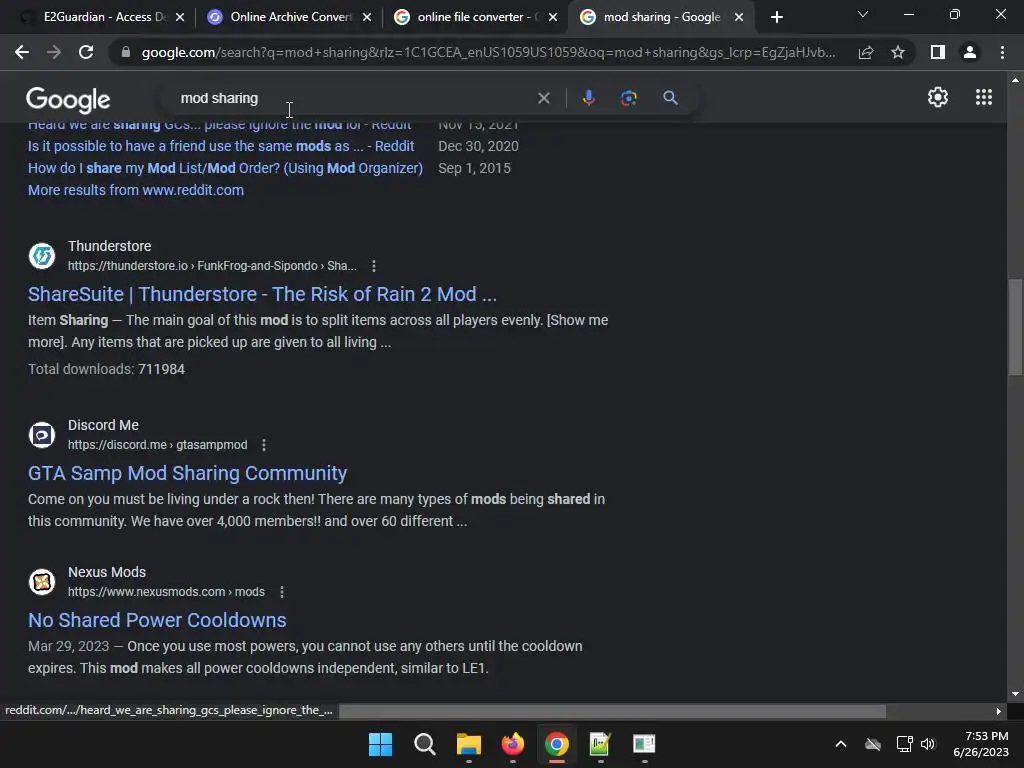Close the Online Archive Converter tab

pos(367,17)
